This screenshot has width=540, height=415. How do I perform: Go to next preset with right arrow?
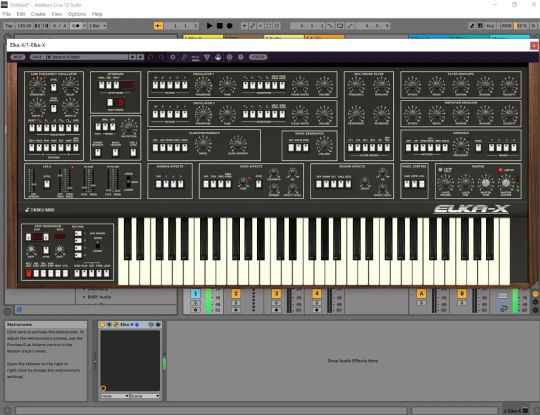click(x=141, y=57)
